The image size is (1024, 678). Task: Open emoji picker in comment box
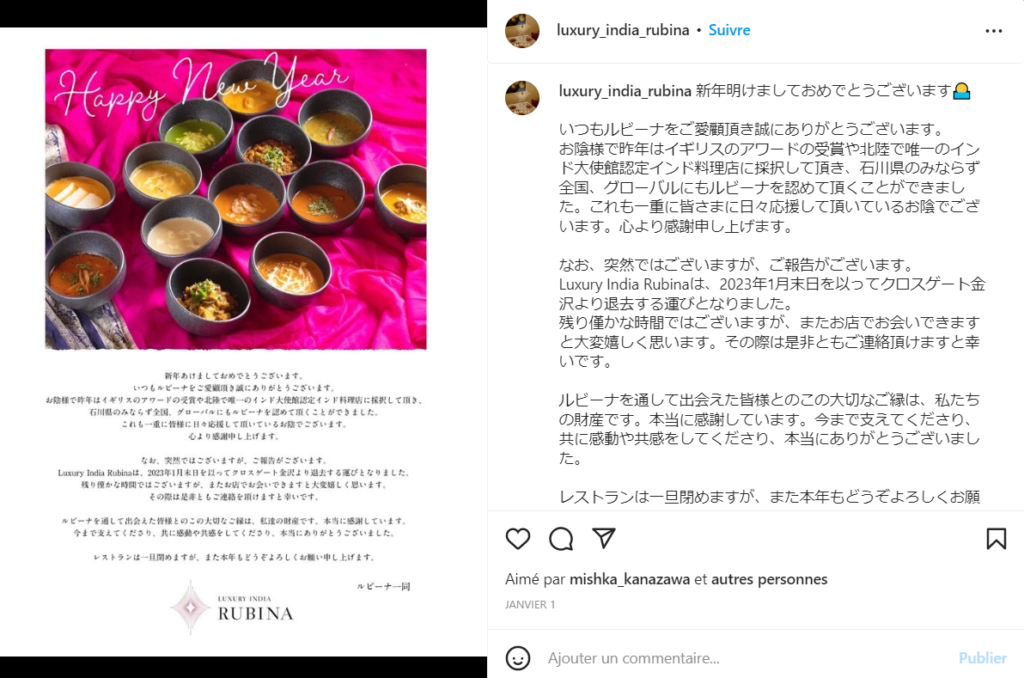pos(518,658)
